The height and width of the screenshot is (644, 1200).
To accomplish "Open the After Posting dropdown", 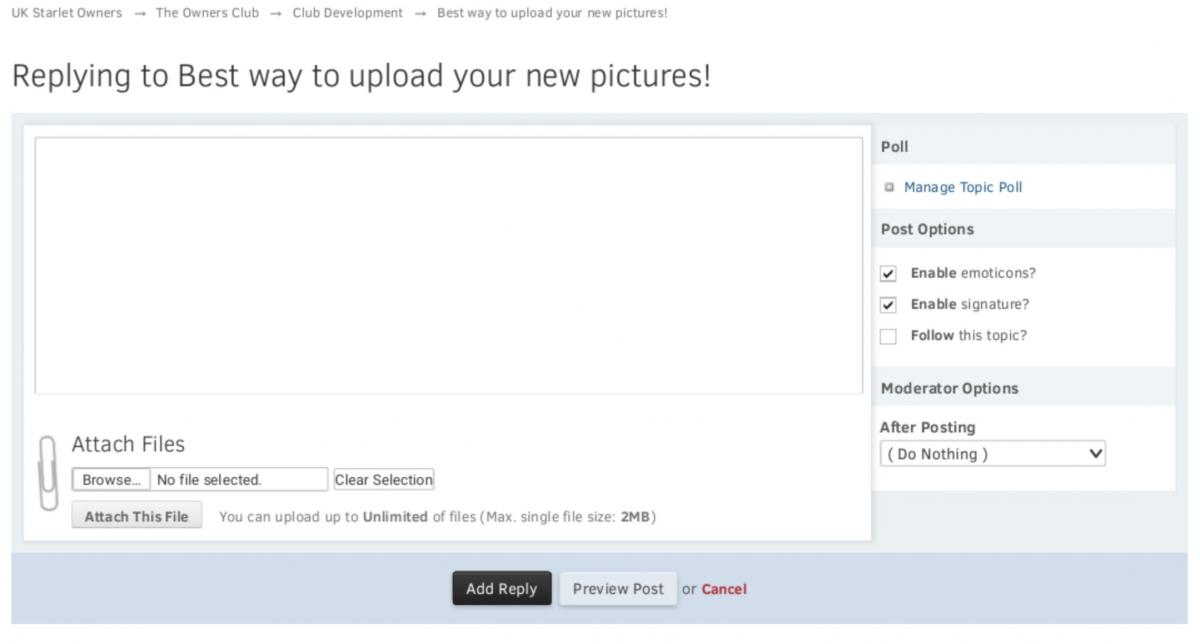I will (x=993, y=454).
